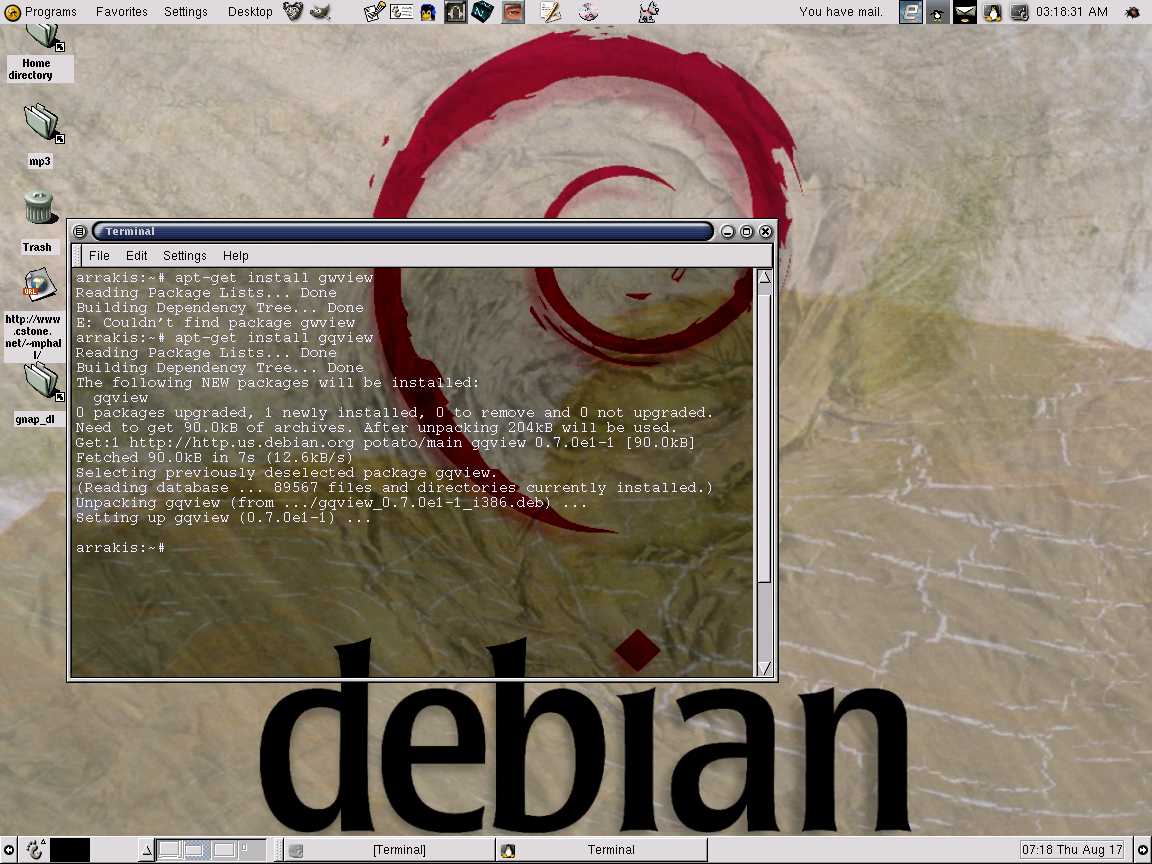Open the clock showing Thu Aug 17

(x=1073, y=849)
